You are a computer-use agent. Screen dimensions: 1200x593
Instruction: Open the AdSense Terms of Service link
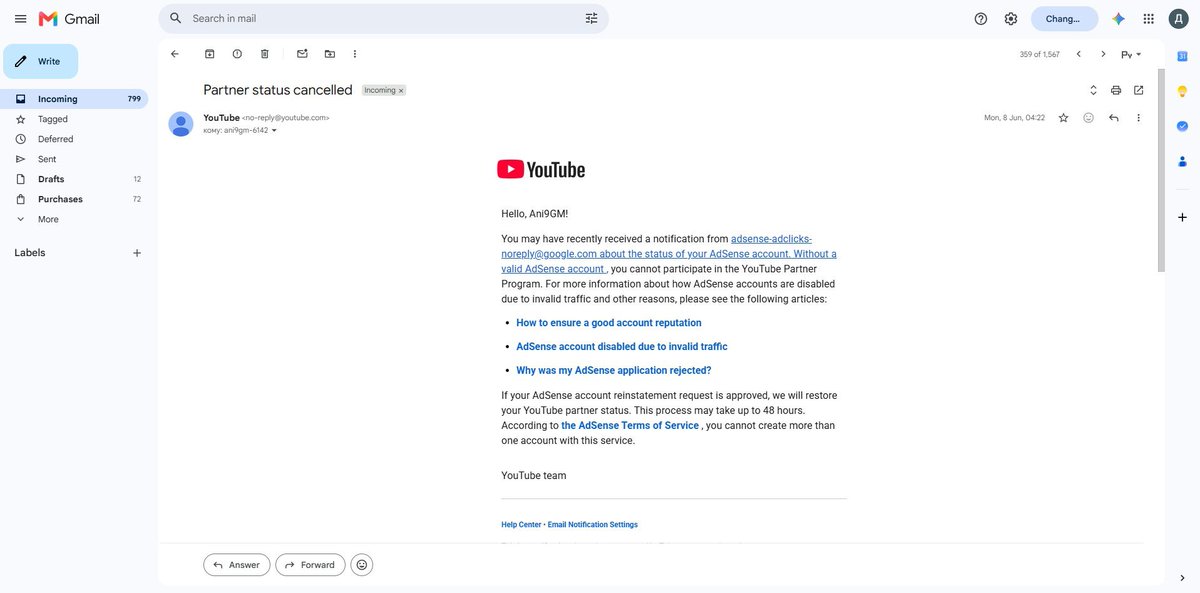[x=630, y=426]
